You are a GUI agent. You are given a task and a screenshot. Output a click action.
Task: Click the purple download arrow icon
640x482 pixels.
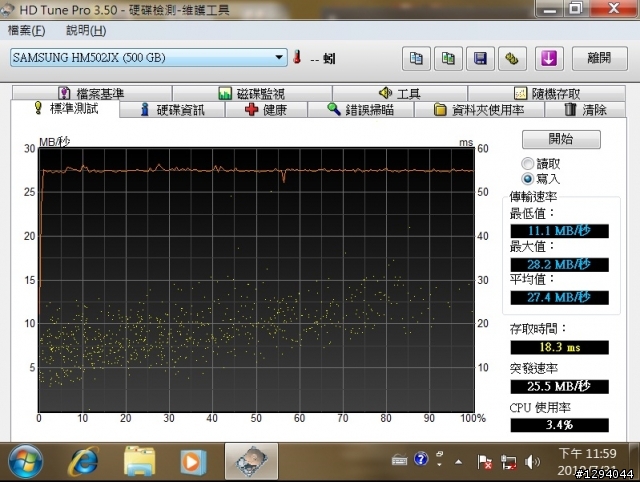pos(549,59)
